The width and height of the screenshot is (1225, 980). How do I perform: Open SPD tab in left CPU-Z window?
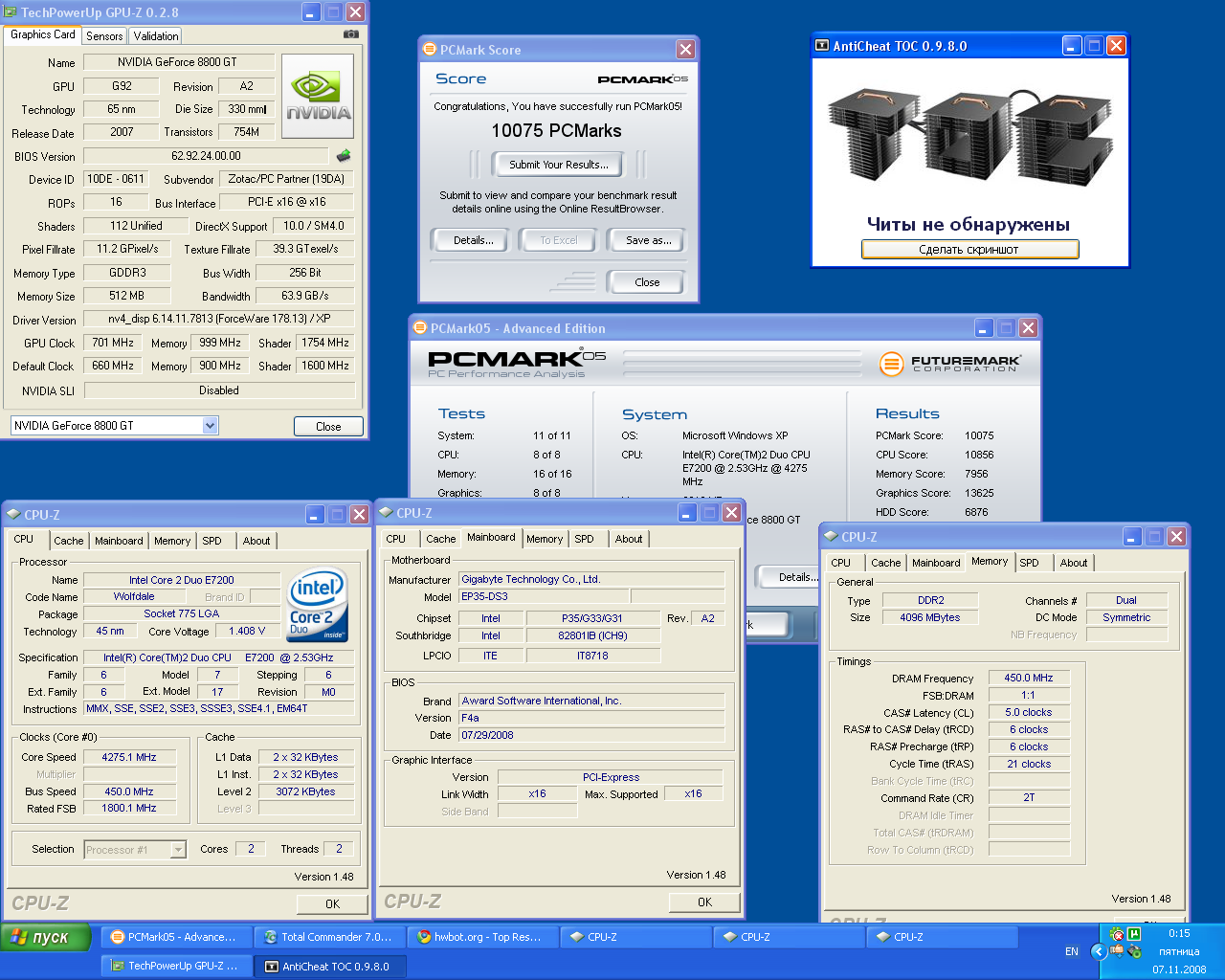(x=212, y=541)
